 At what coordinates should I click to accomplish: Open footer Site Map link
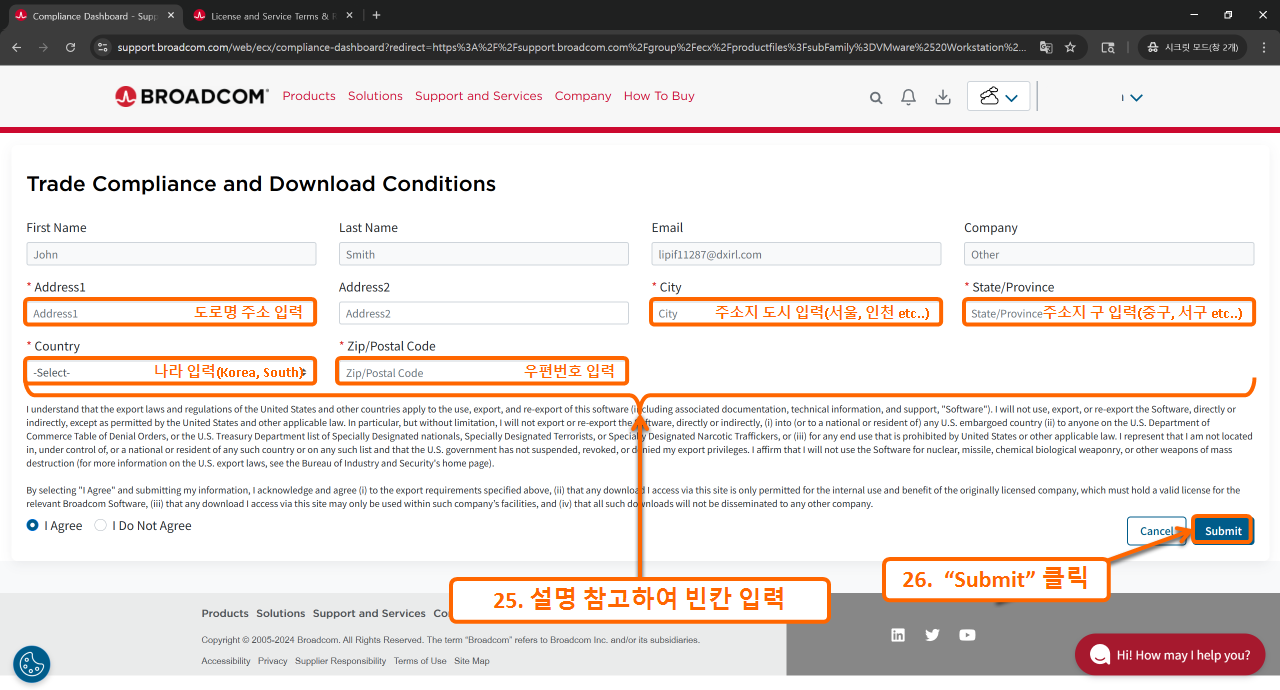click(x=472, y=661)
